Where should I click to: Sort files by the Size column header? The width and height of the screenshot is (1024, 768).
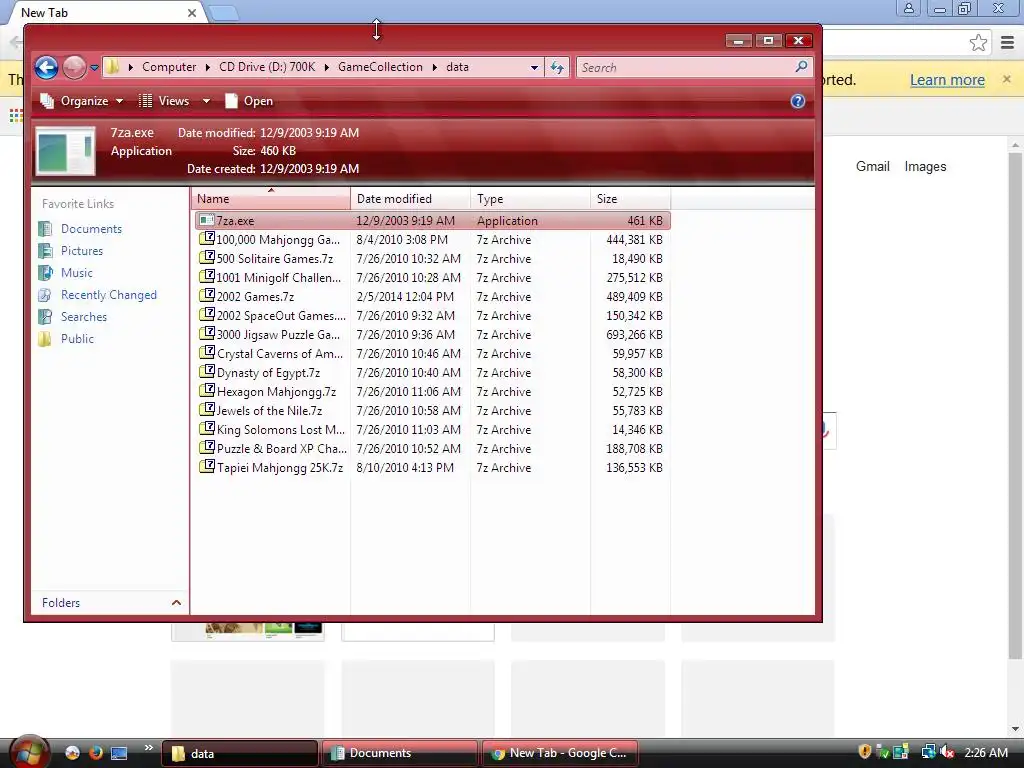(x=630, y=199)
